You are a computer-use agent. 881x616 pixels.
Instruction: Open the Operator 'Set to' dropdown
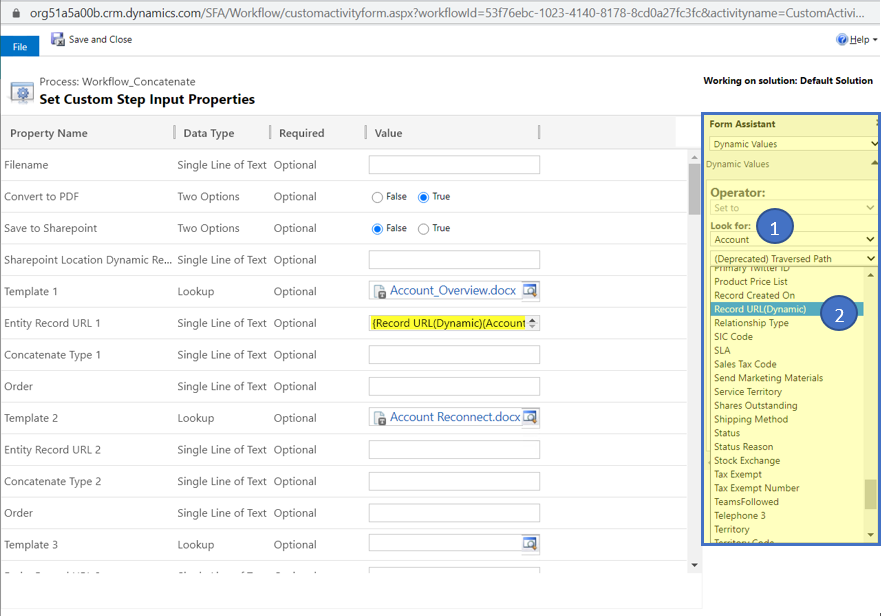point(793,208)
